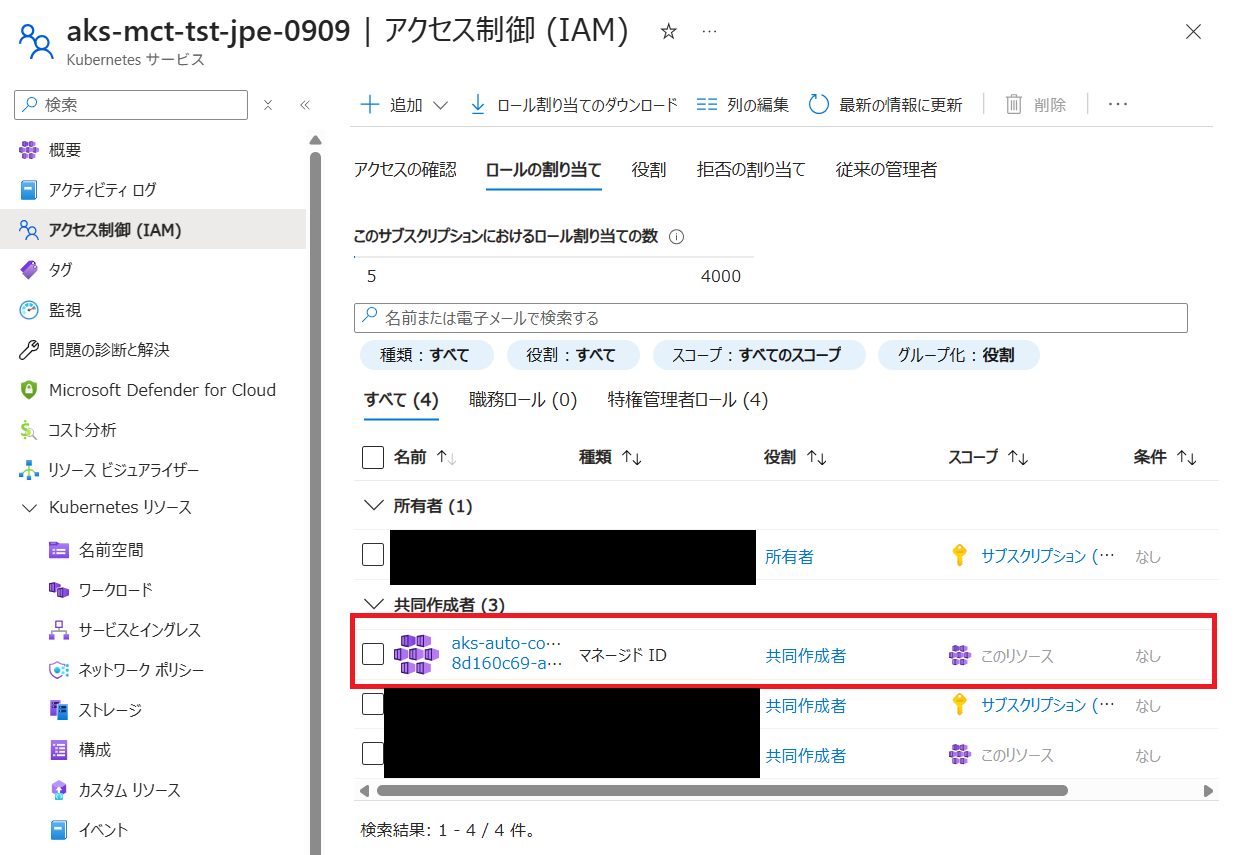Sort by the 役割 column header
Image resolution: width=1237 pixels, height=855 pixels.
(795, 457)
